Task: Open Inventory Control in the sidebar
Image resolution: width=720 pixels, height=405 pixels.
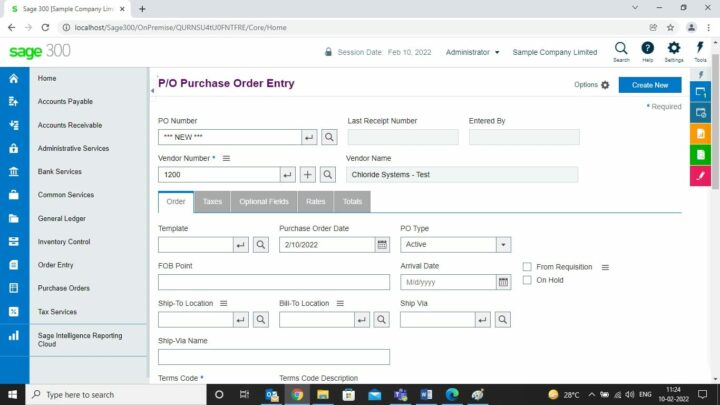Action: tap(64, 242)
